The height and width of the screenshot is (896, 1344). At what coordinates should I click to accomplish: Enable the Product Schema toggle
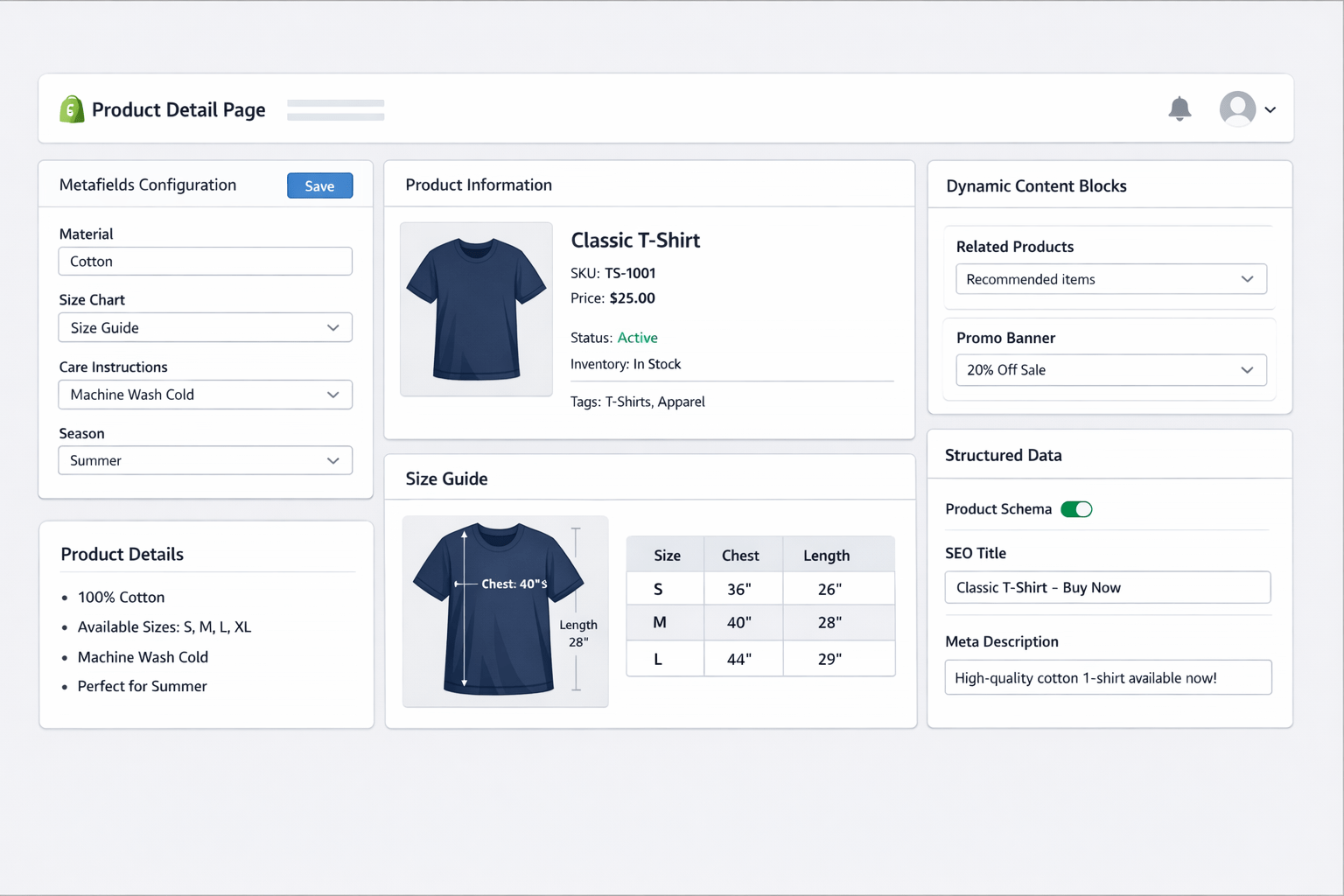1077,508
